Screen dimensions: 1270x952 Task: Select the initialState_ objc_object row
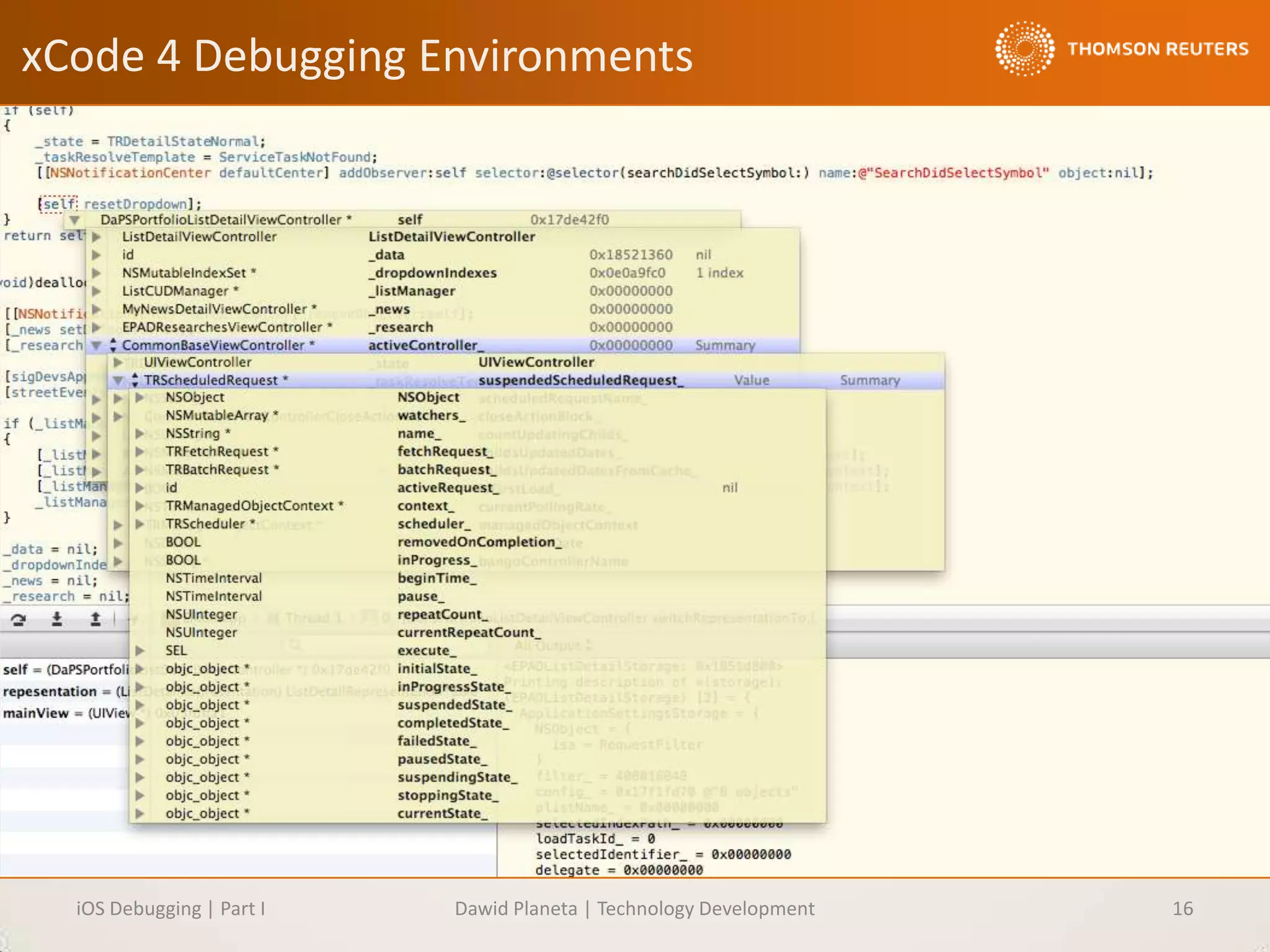point(477,669)
